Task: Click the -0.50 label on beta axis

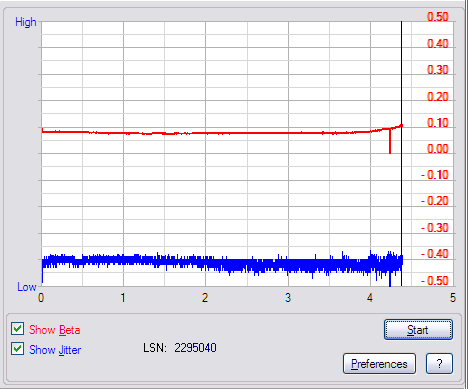Action: click(435, 280)
